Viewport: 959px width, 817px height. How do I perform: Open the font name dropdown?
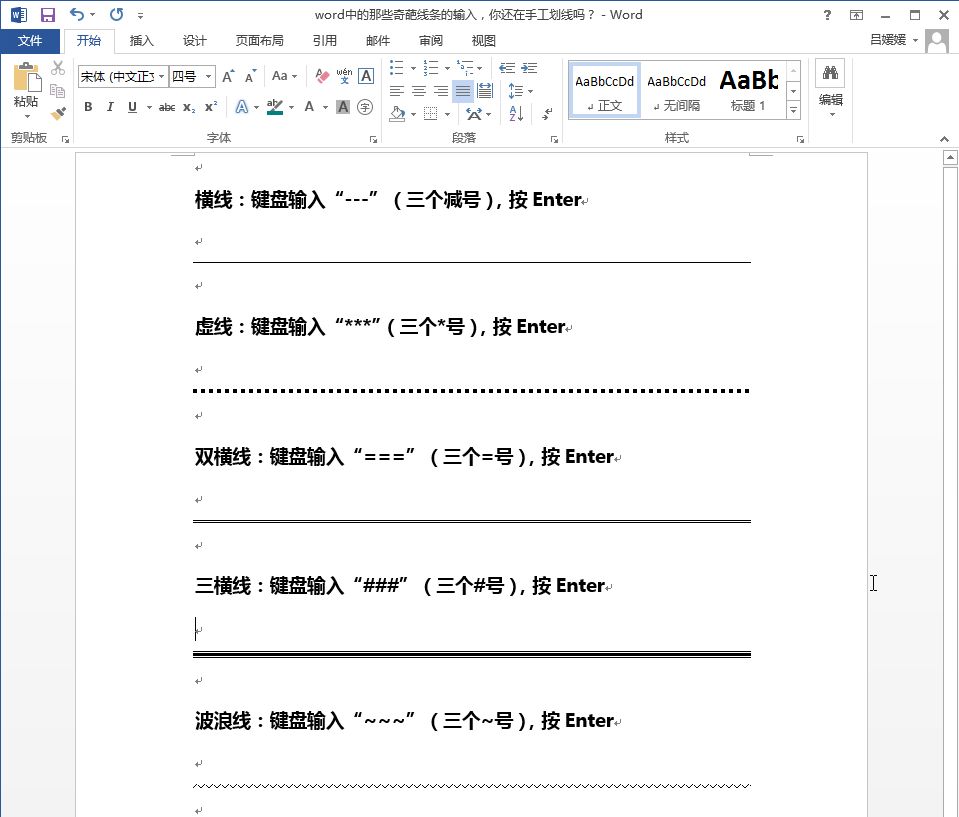[x=161, y=76]
